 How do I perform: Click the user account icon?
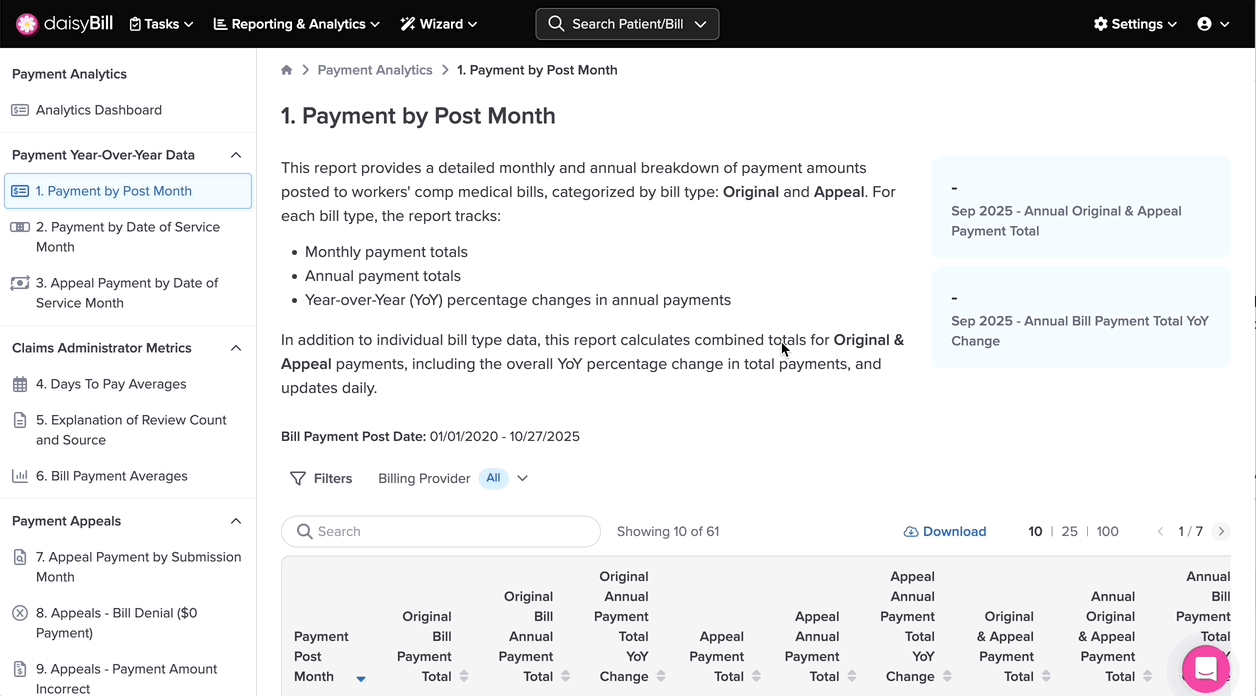coord(1204,24)
